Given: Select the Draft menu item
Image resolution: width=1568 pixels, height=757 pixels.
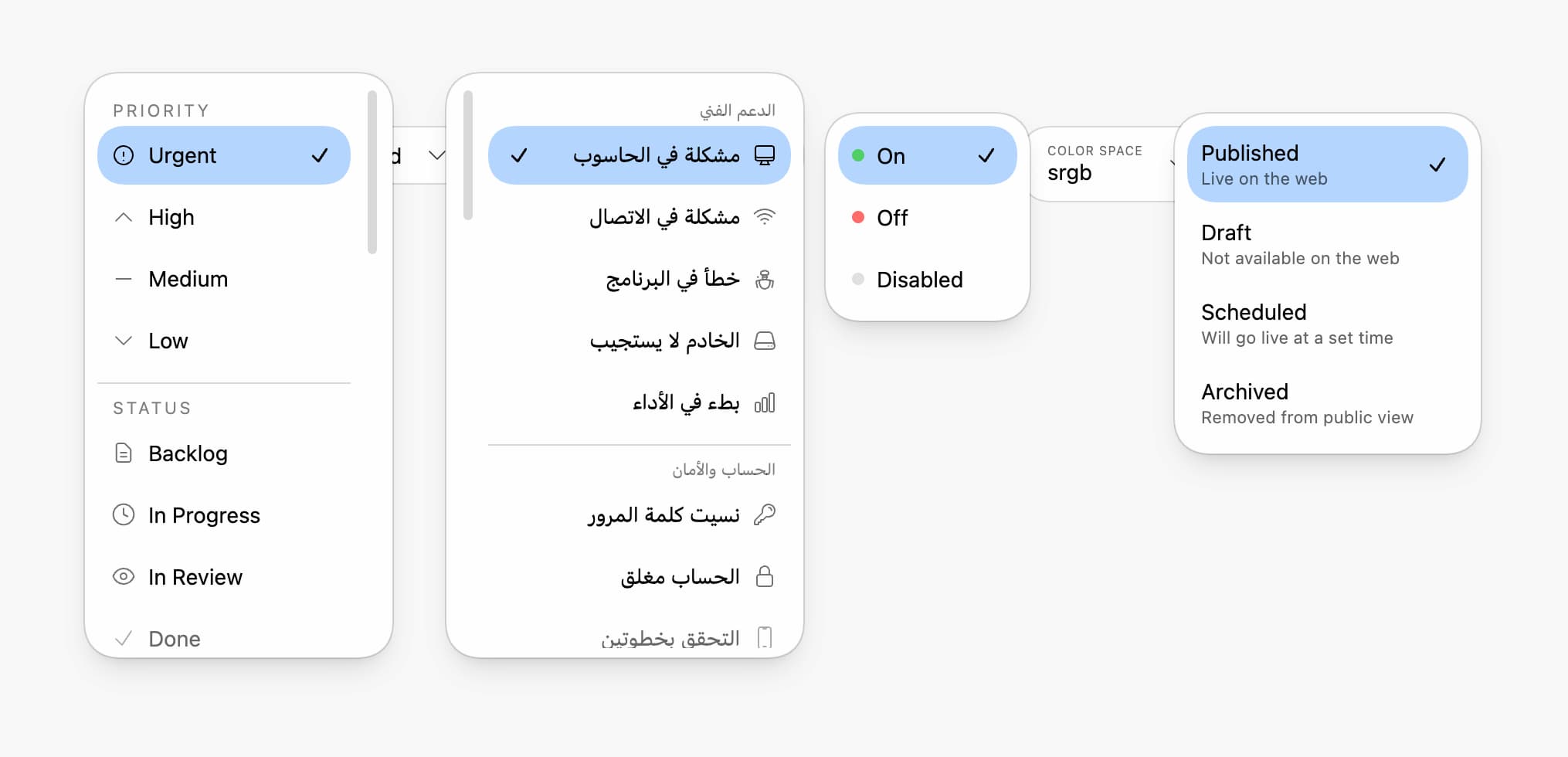Looking at the screenshot, I should 1326,243.
